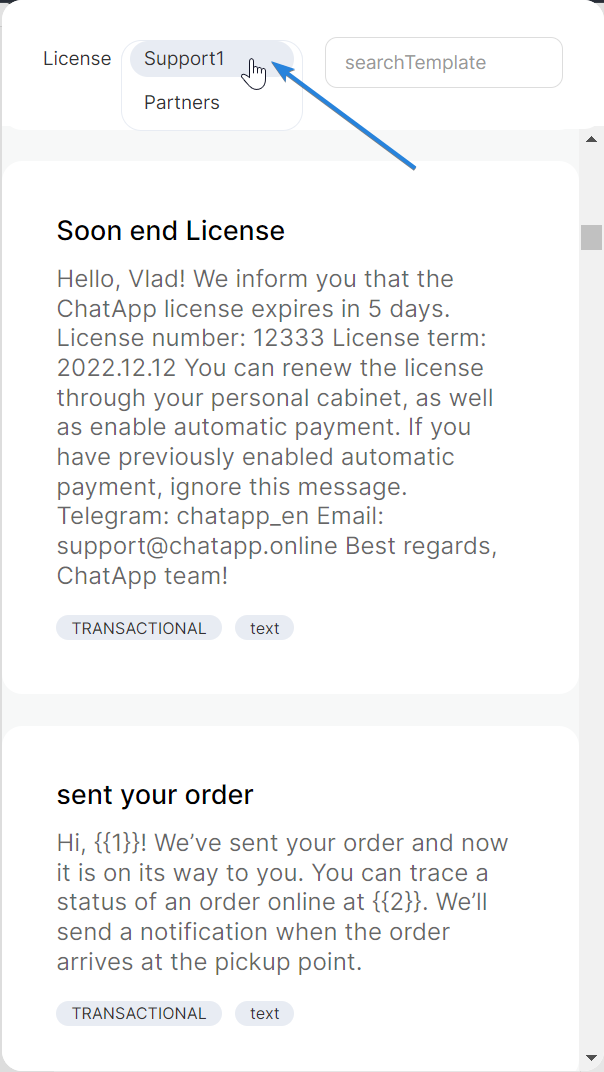This screenshot has width=604, height=1072.
Task: Click the searchTemplate input field
Action: (x=443, y=62)
